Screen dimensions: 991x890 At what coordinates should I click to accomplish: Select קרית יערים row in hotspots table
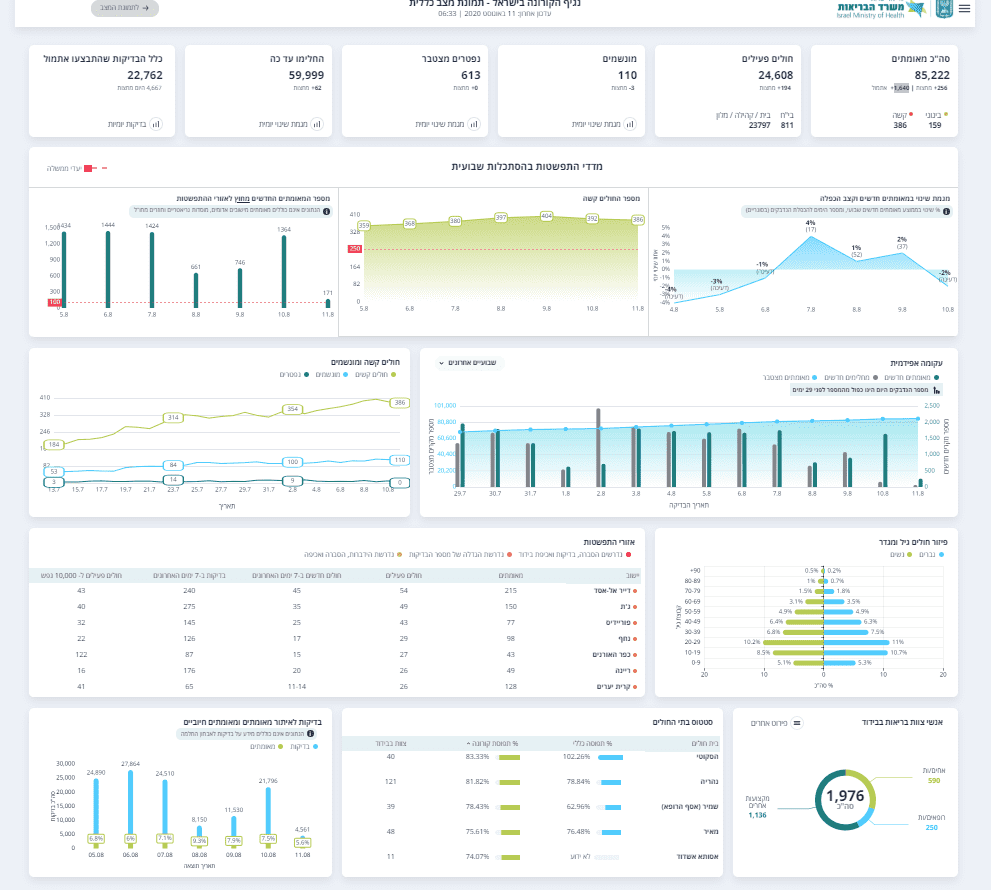pyautogui.click(x=337, y=686)
